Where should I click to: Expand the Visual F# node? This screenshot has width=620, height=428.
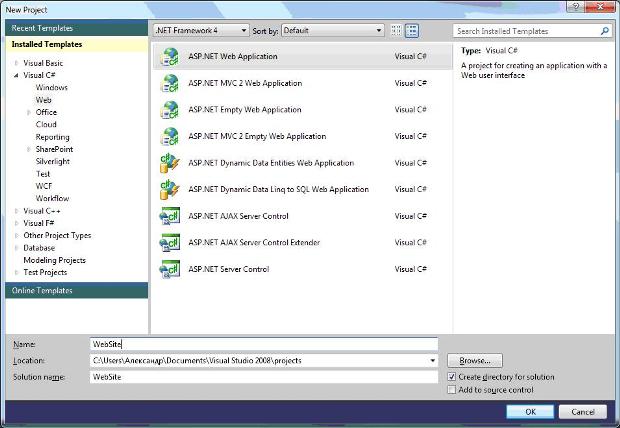[16, 223]
